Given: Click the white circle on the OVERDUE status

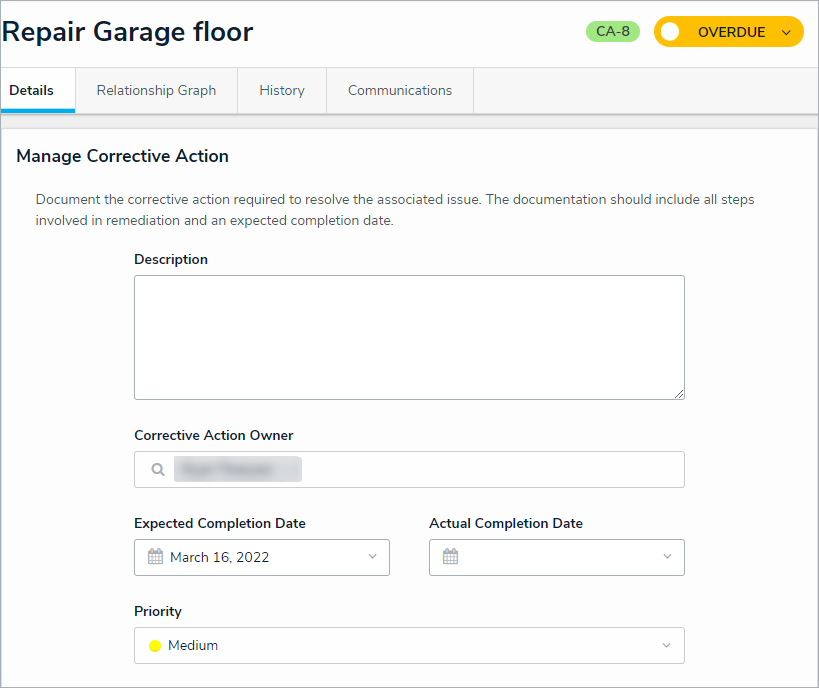Looking at the screenshot, I should [x=670, y=32].
